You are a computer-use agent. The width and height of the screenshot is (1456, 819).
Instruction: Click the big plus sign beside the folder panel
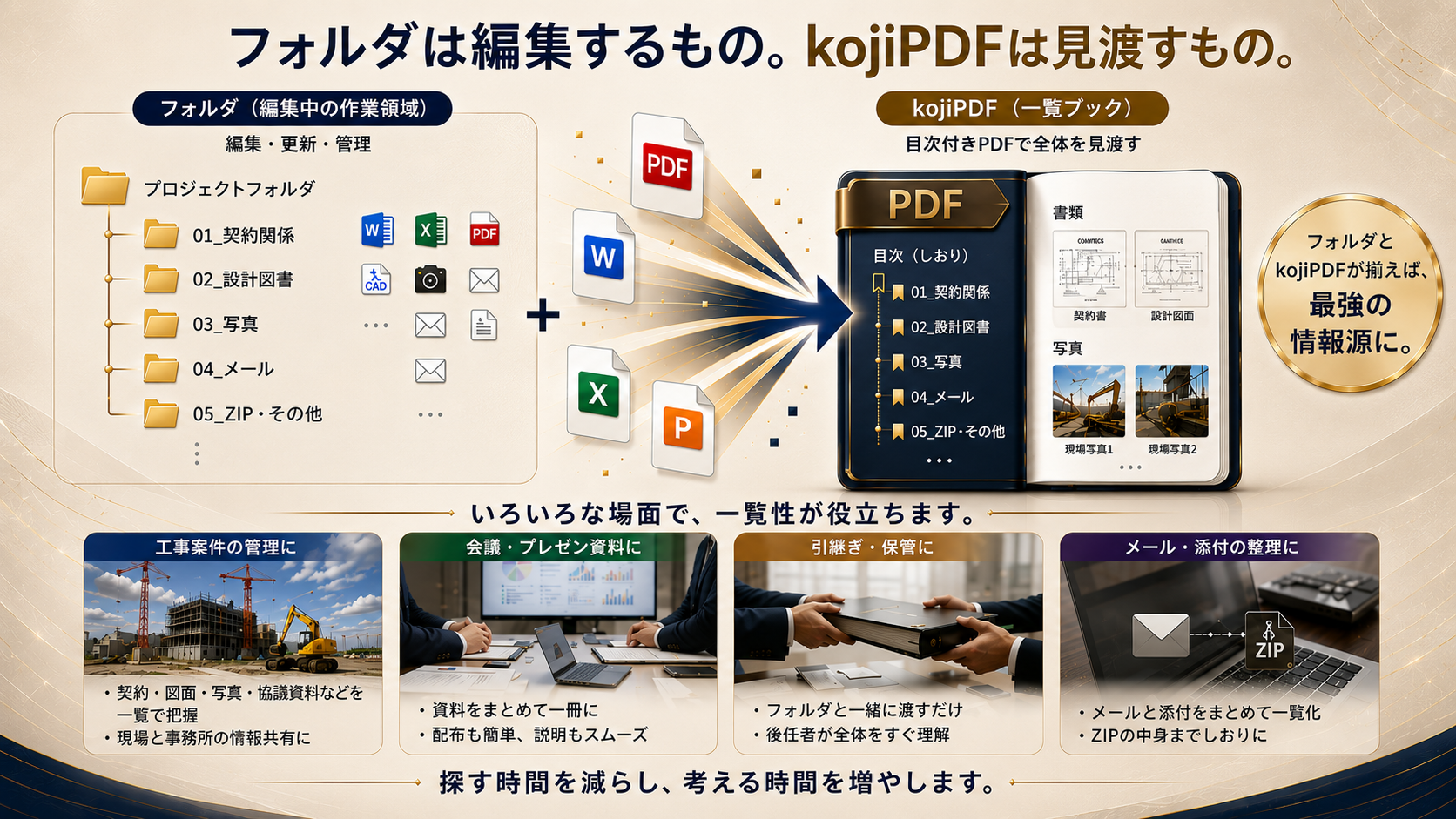[x=543, y=315]
